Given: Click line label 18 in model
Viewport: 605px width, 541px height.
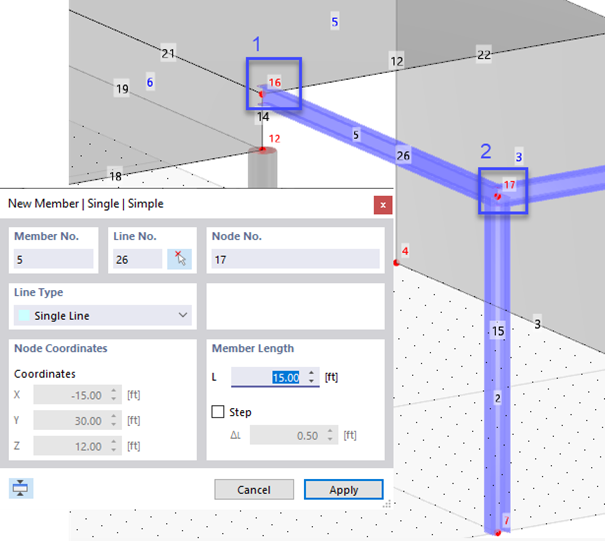Looking at the screenshot, I should click(x=115, y=176).
